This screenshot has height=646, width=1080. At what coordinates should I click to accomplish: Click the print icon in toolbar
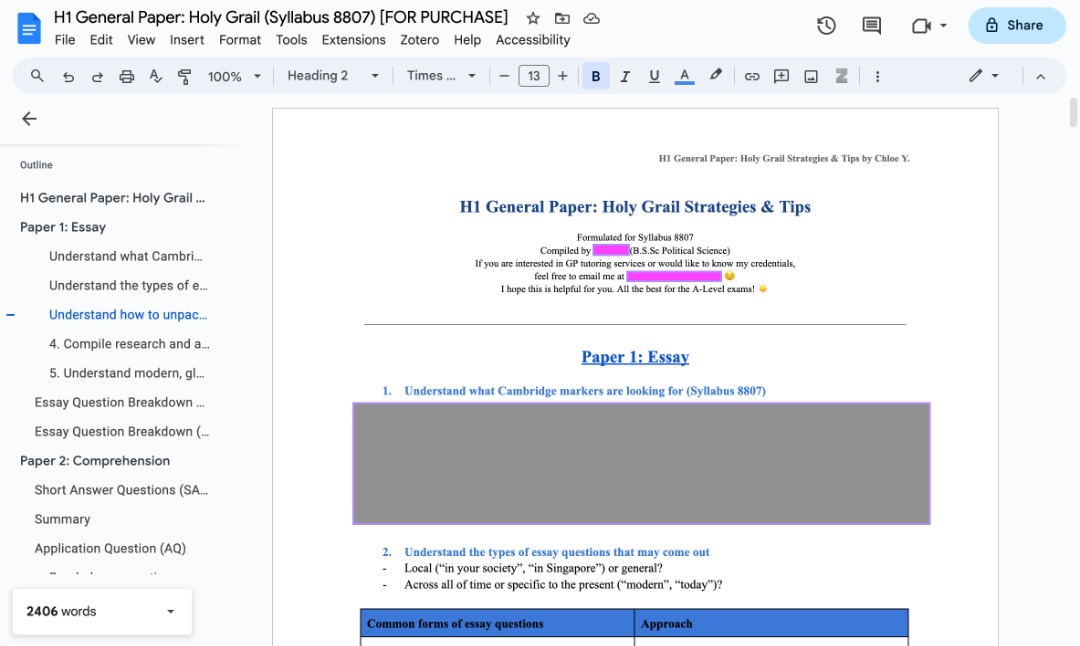126,76
